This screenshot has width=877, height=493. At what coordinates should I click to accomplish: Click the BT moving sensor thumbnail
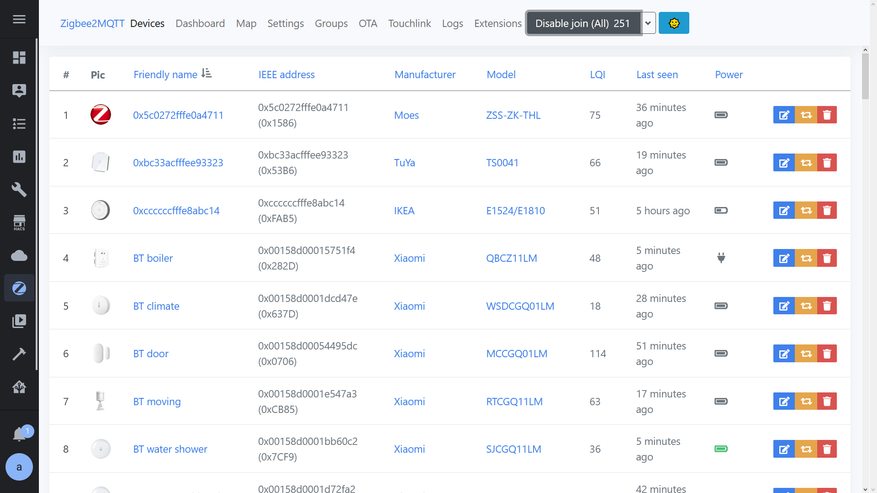click(100, 401)
